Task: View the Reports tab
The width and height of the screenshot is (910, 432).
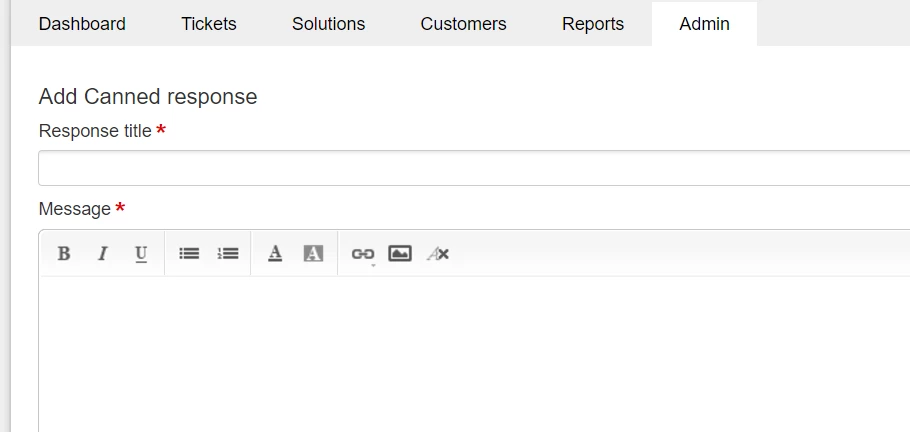Action: click(x=593, y=24)
